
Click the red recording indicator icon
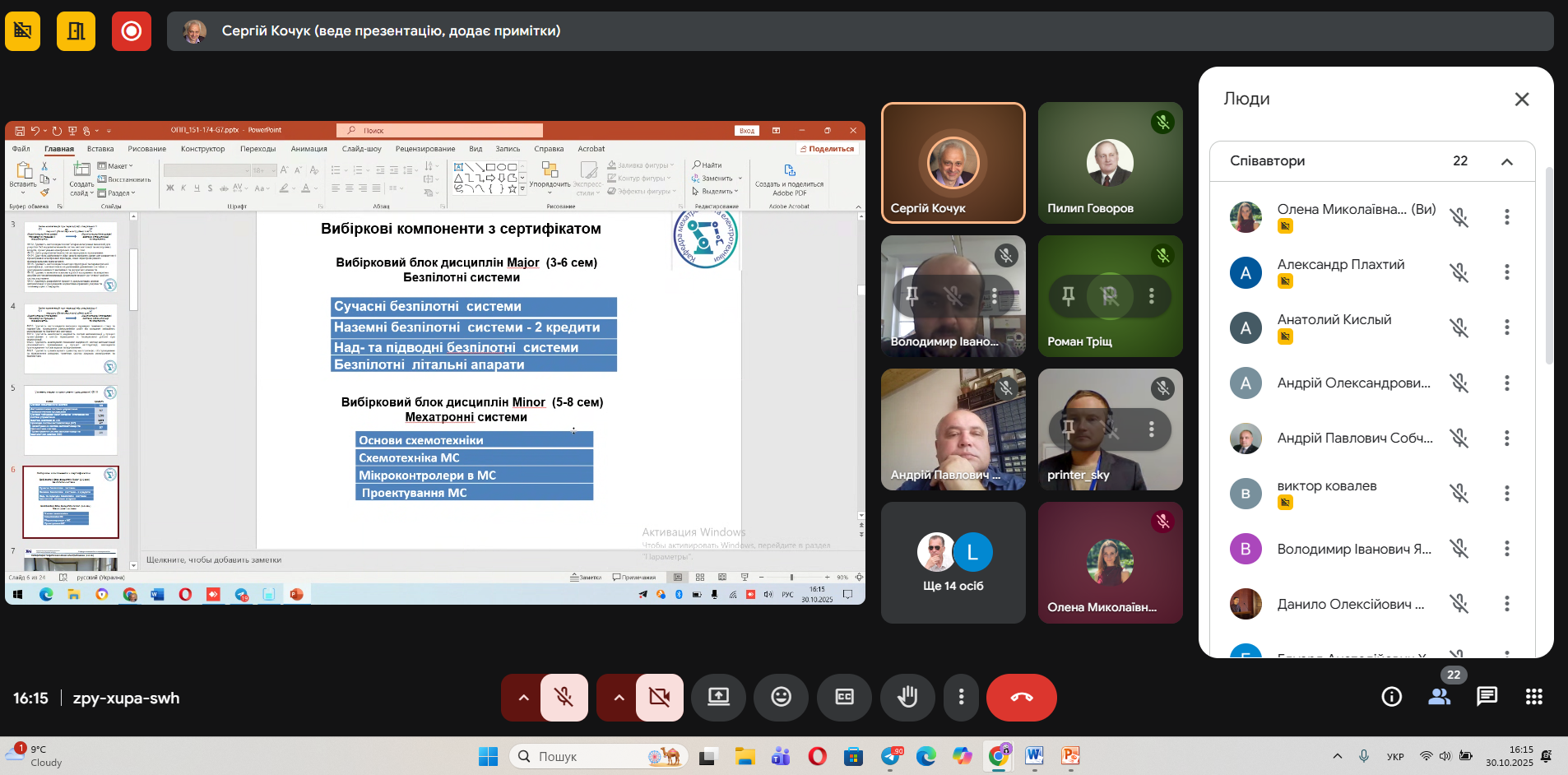pos(132,31)
